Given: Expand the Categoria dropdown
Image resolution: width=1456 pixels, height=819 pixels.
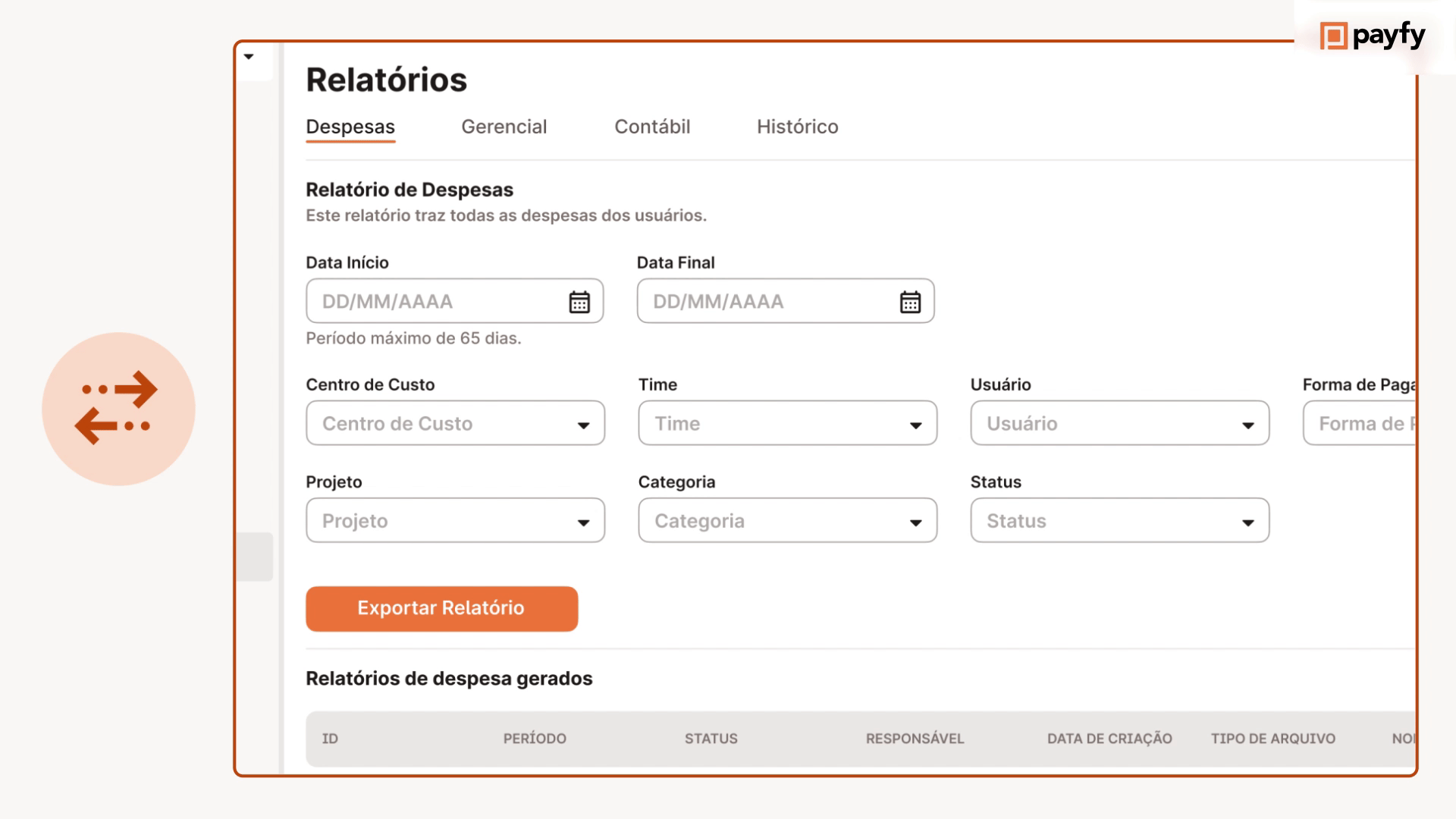Looking at the screenshot, I should tap(787, 521).
